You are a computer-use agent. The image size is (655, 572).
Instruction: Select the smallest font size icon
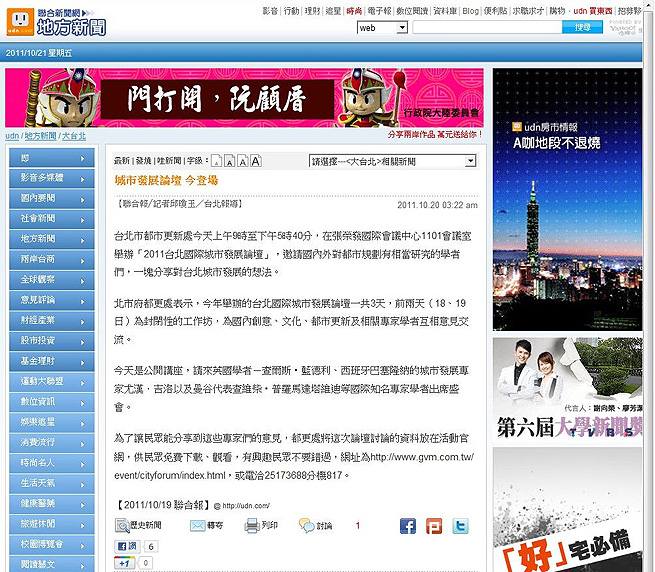pos(216,162)
